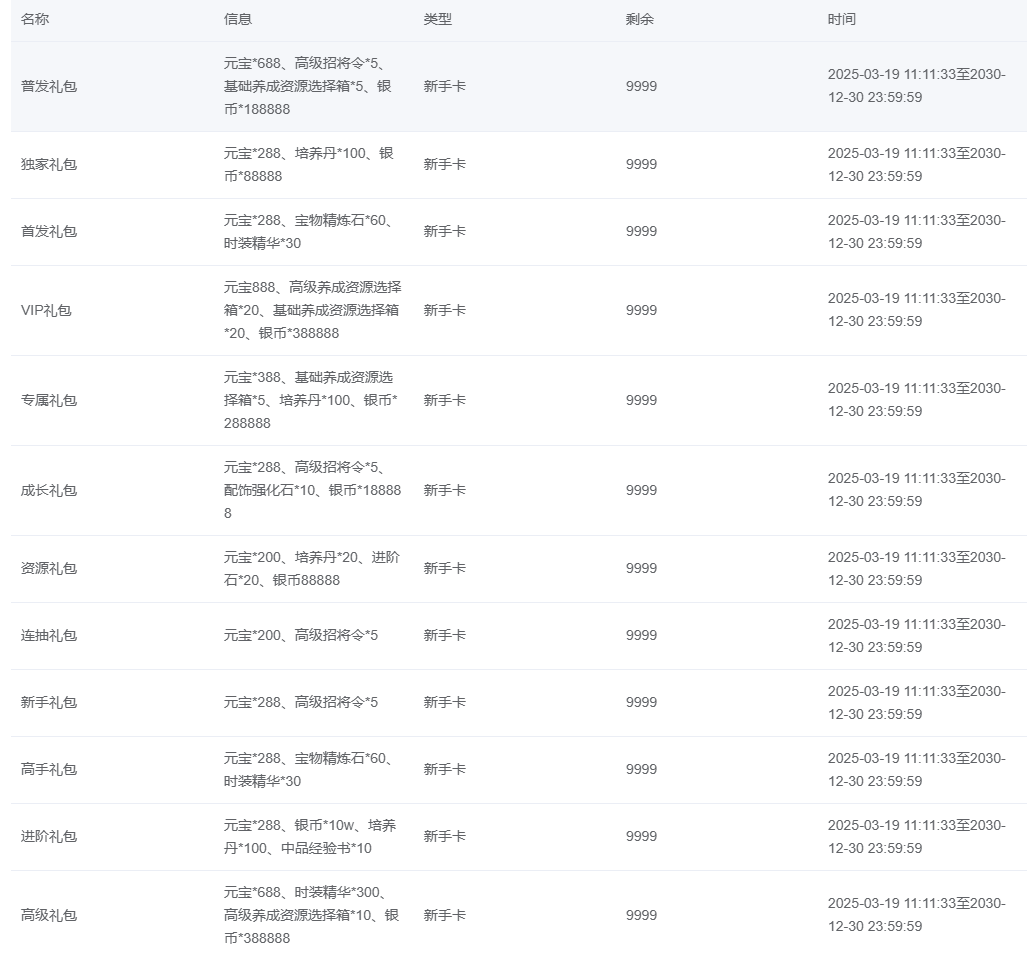This screenshot has height=953, width=1027.
Task: Click the 类型 column header
Action: tap(437, 19)
